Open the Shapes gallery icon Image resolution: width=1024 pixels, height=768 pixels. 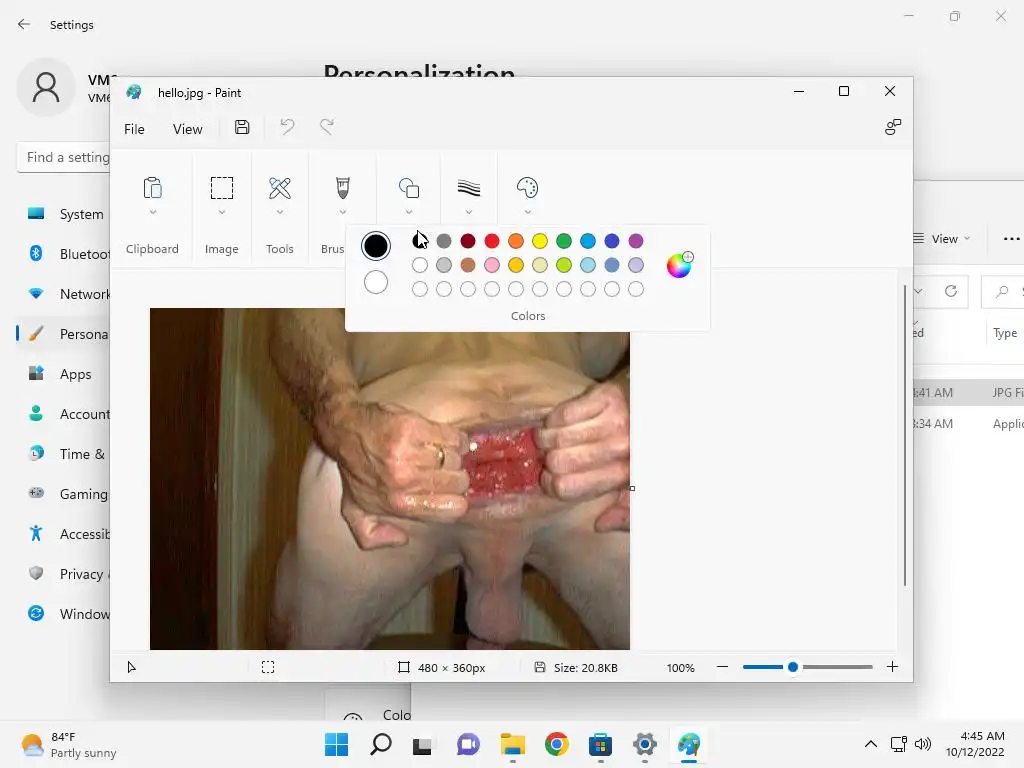[x=409, y=188]
